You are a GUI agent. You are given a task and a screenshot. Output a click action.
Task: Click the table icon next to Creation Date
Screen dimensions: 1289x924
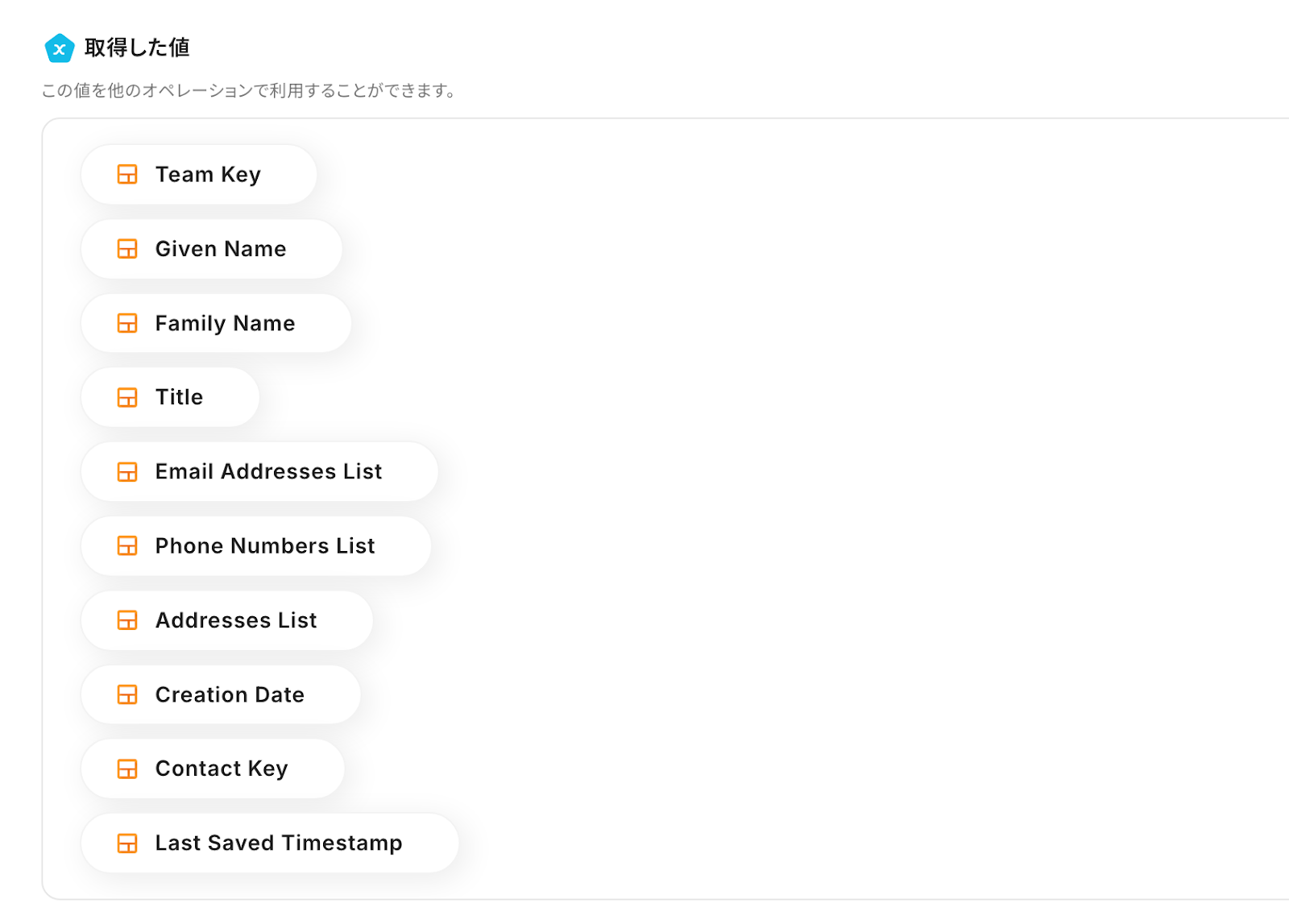coord(127,694)
